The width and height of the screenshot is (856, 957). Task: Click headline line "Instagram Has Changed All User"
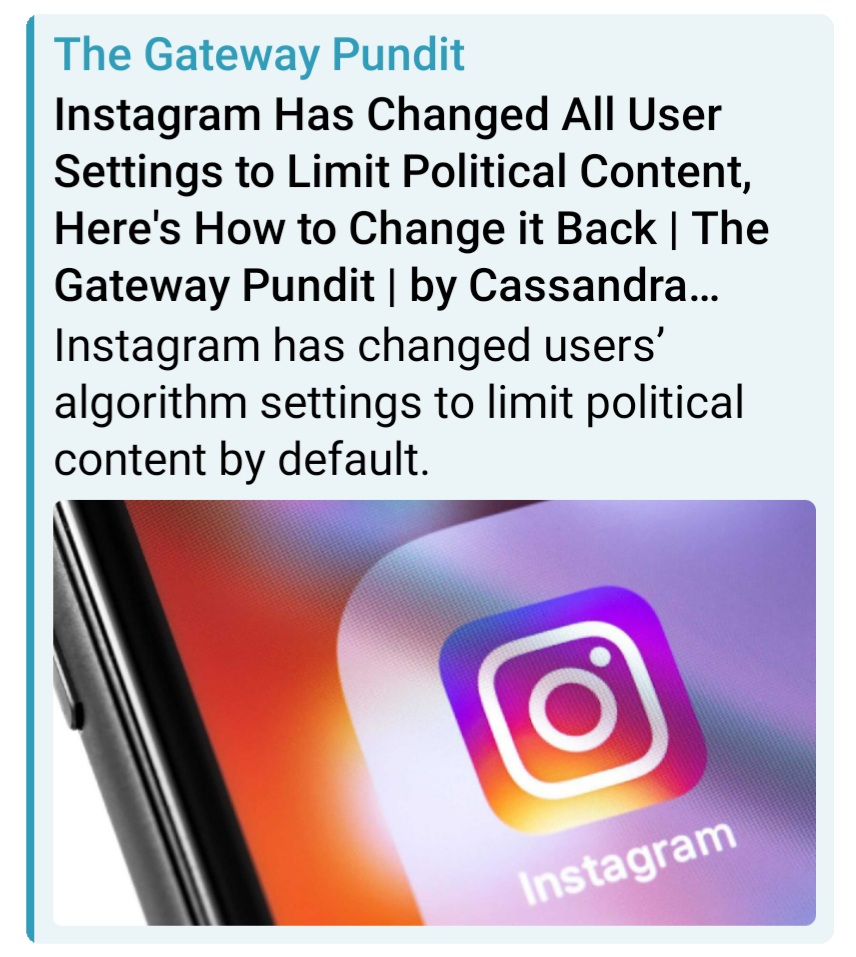pyautogui.click(x=388, y=115)
